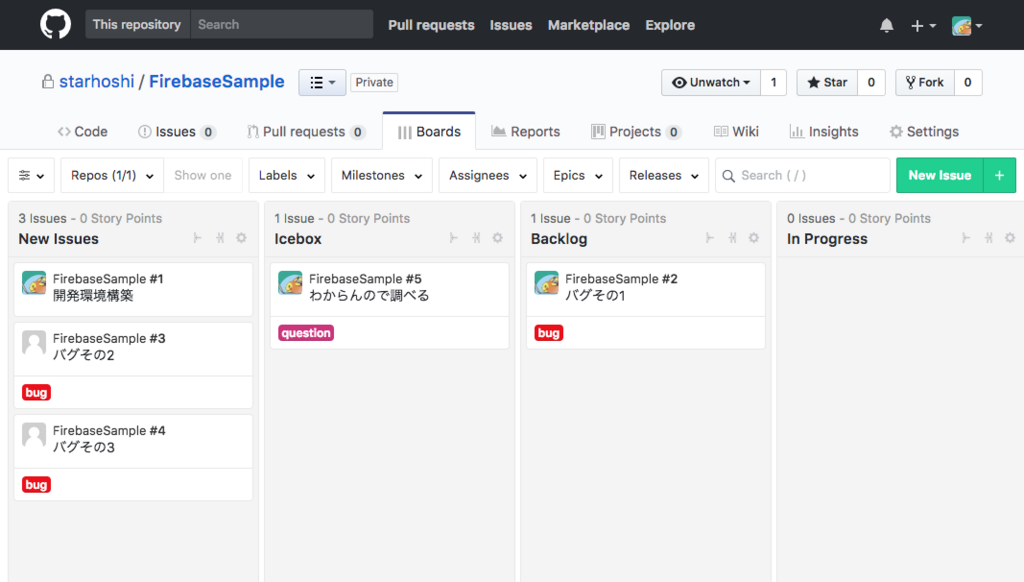The width and height of the screenshot is (1024, 582).
Task: Click the merge icon in Backlog header
Action: coord(733,238)
